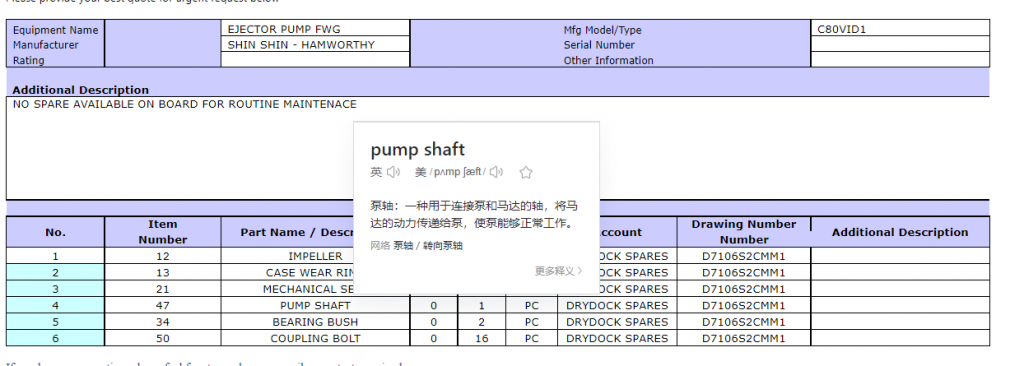
Task: Click the pump shaft headword in popup
Action: 418,149
